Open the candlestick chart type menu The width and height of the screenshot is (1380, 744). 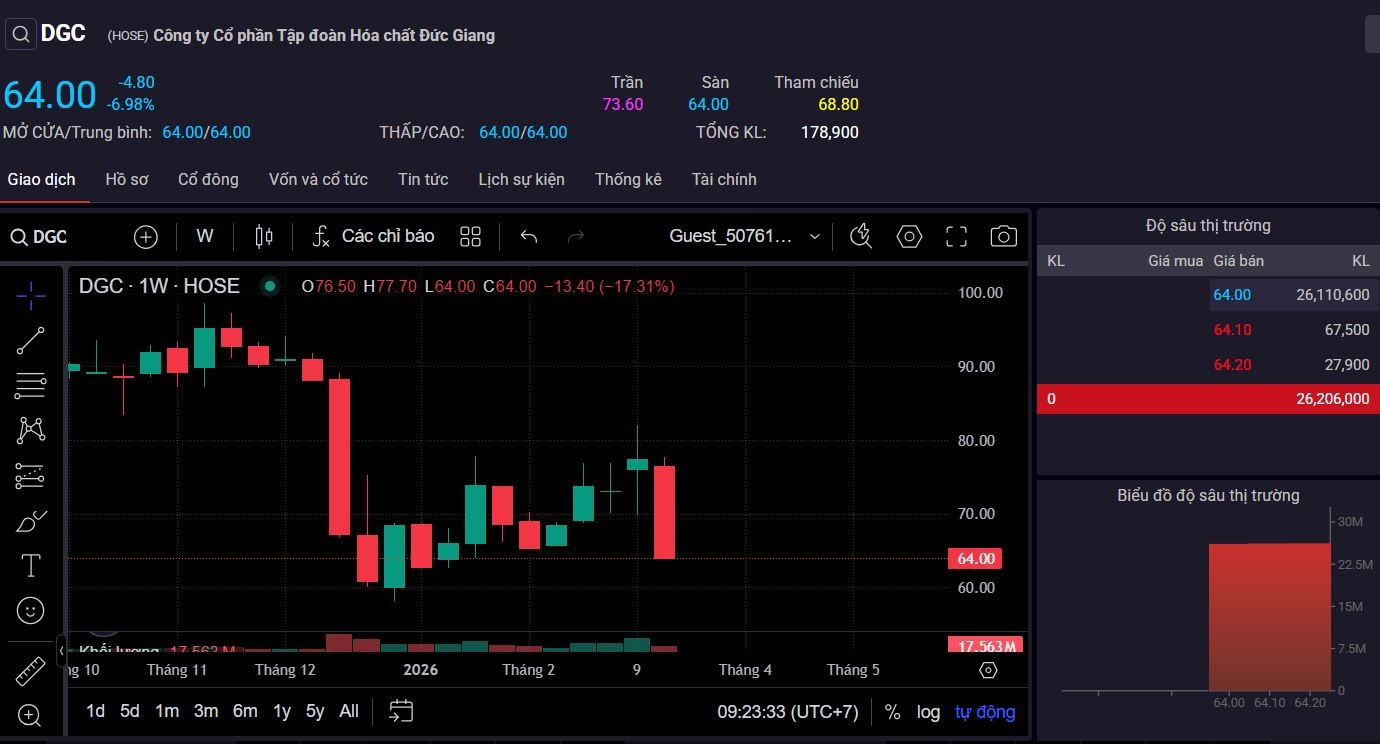click(264, 237)
